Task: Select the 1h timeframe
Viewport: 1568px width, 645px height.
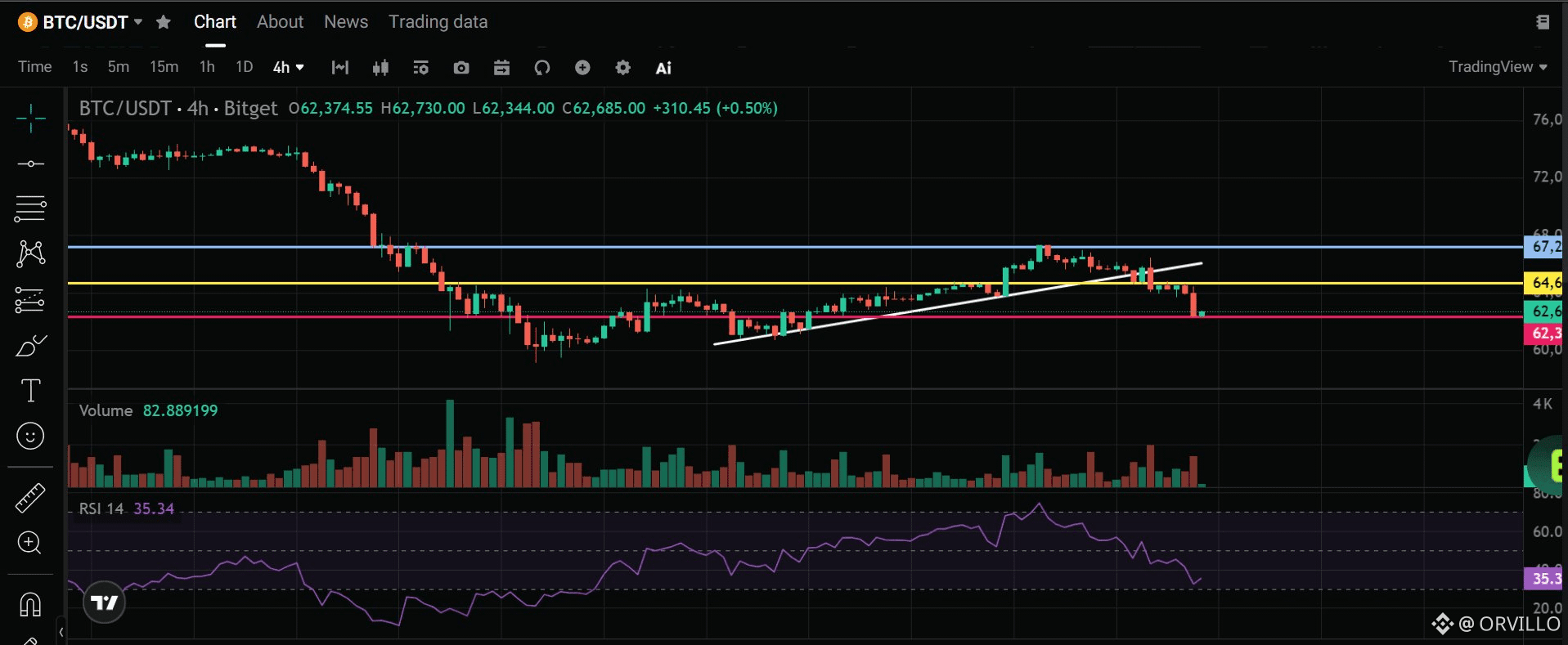Action: (207, 67)
